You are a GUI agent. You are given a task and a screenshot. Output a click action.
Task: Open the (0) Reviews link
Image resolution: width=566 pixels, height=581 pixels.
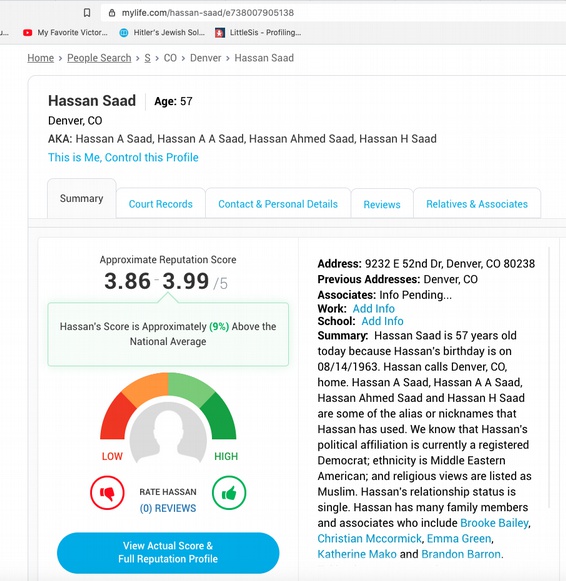pyautogui.click(x=168, y=508)
